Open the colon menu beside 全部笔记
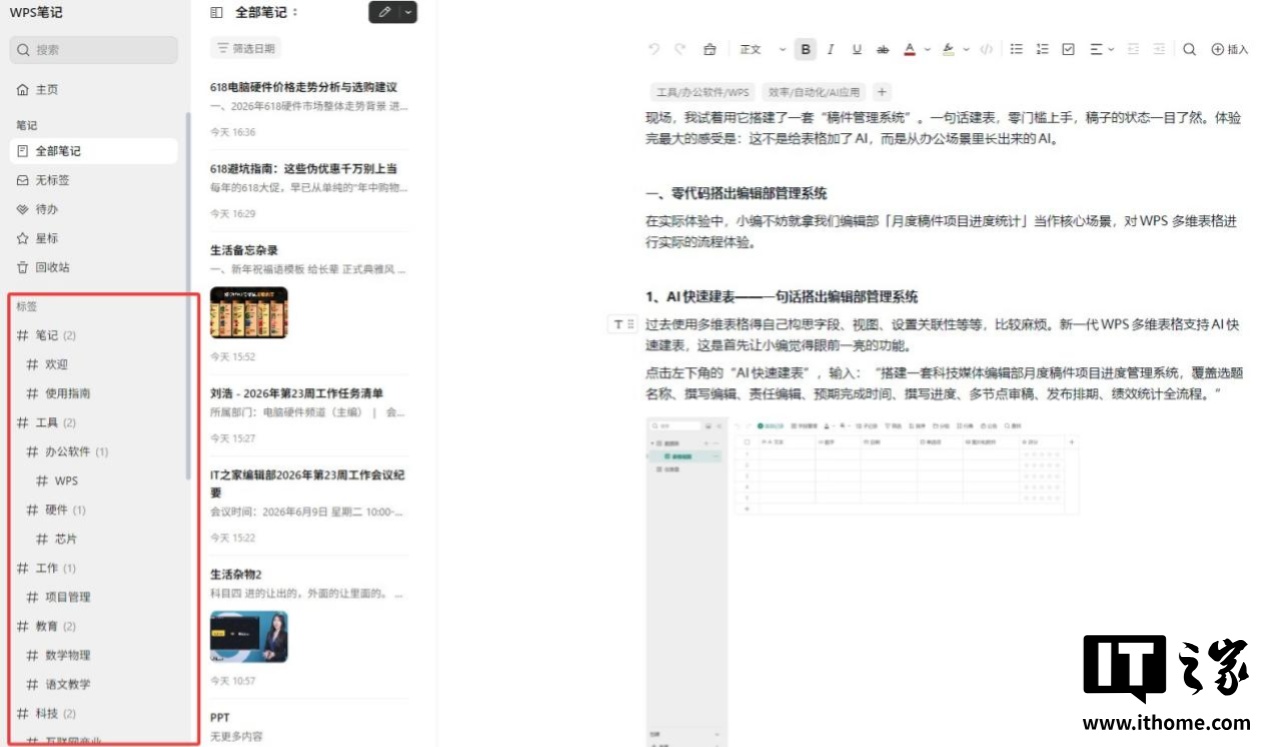The width and height of the screenshot is (1268, 747). coord(295,12)
